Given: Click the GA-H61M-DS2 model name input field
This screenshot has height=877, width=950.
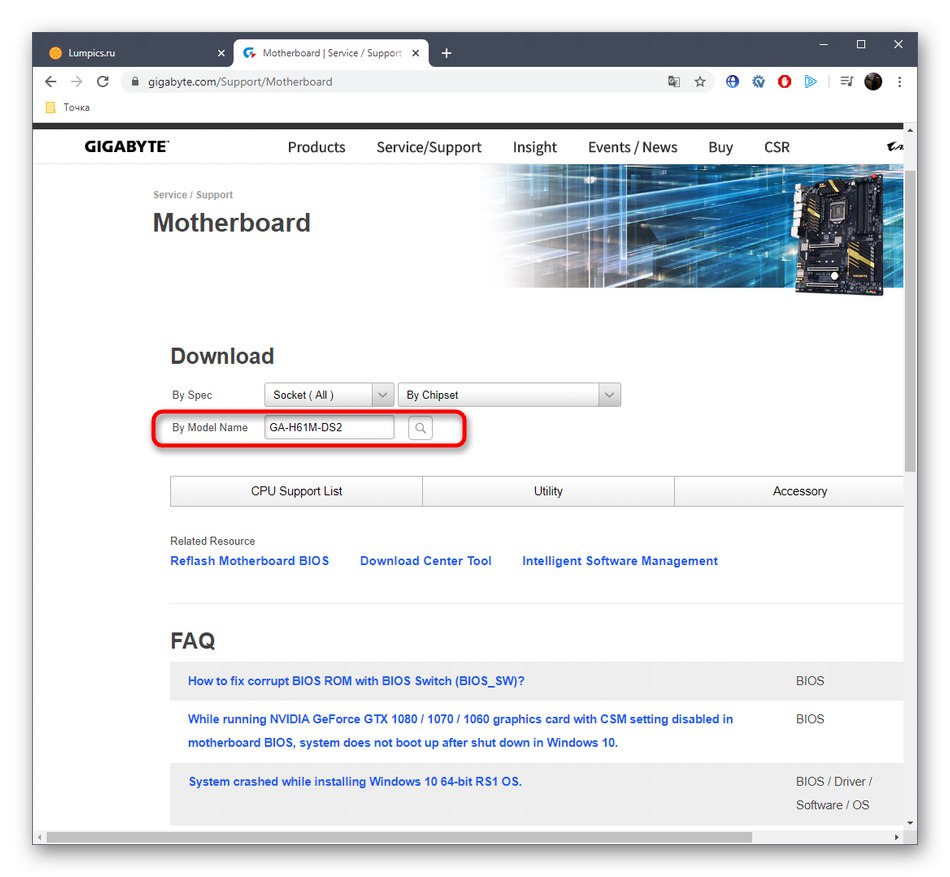Looking at the screenshot, I should tap(328, 427).
